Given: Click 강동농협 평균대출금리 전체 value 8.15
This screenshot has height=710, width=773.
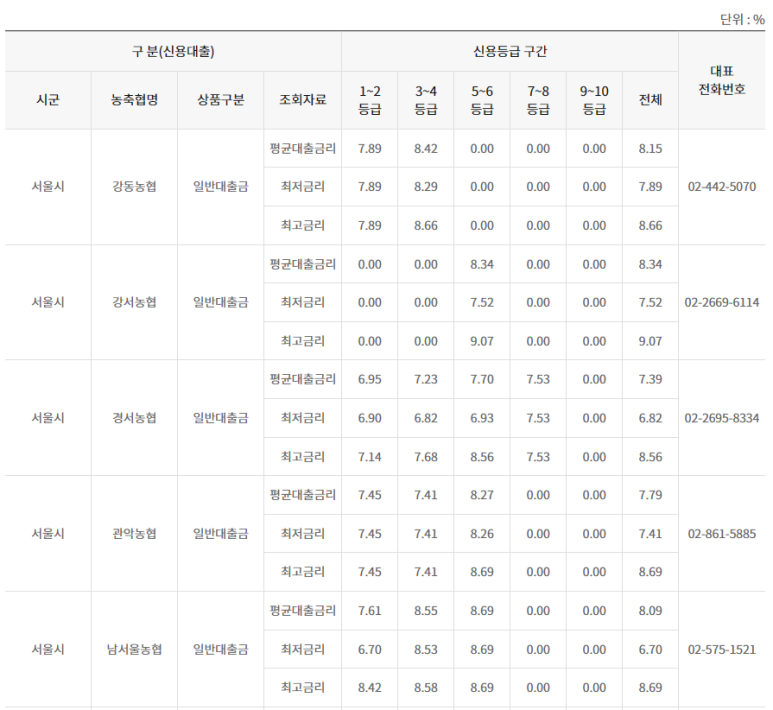Looking at the screenshot, I should click(x=651, y=148).
